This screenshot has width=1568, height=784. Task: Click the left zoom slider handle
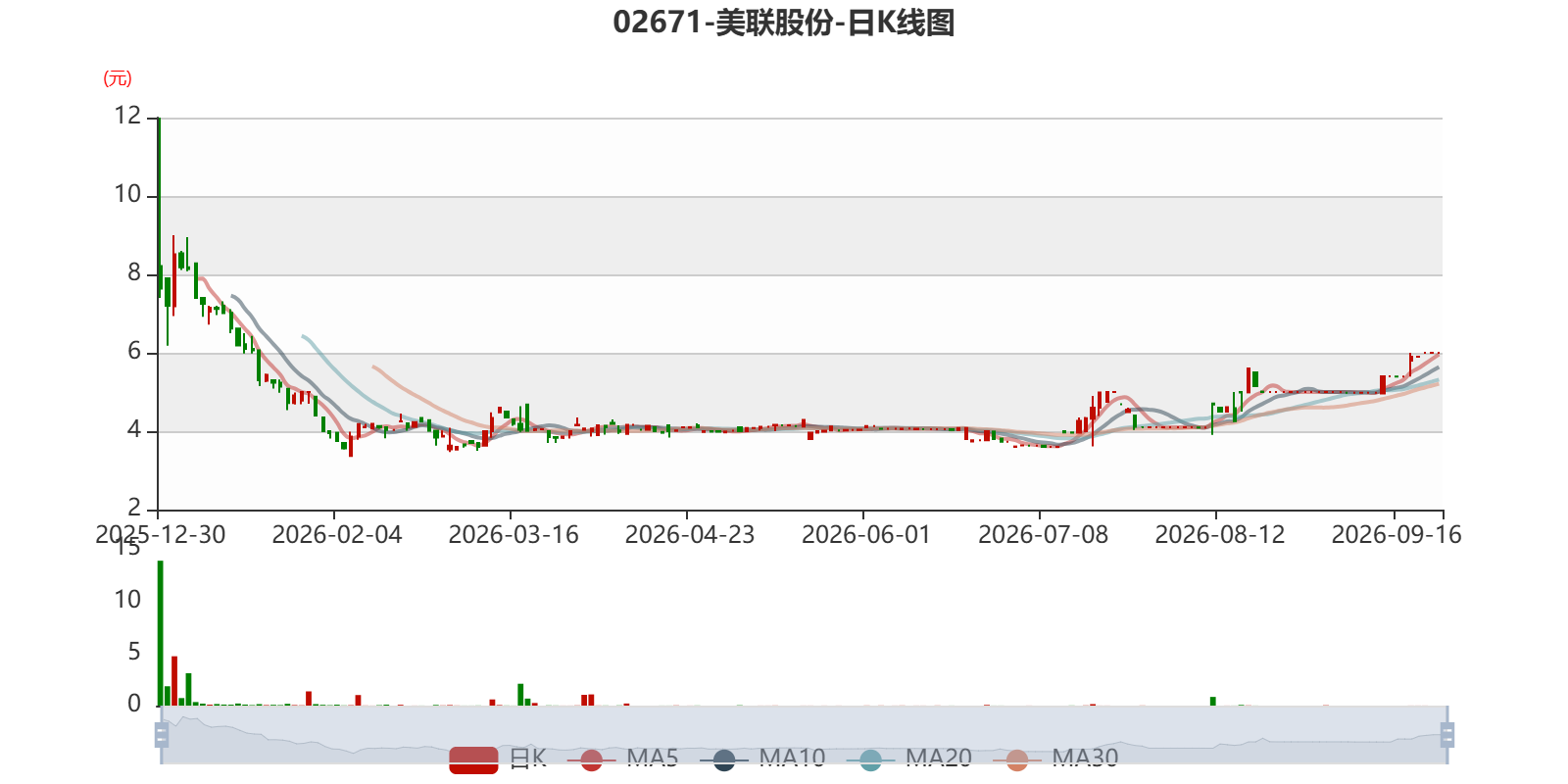point(162,734)
